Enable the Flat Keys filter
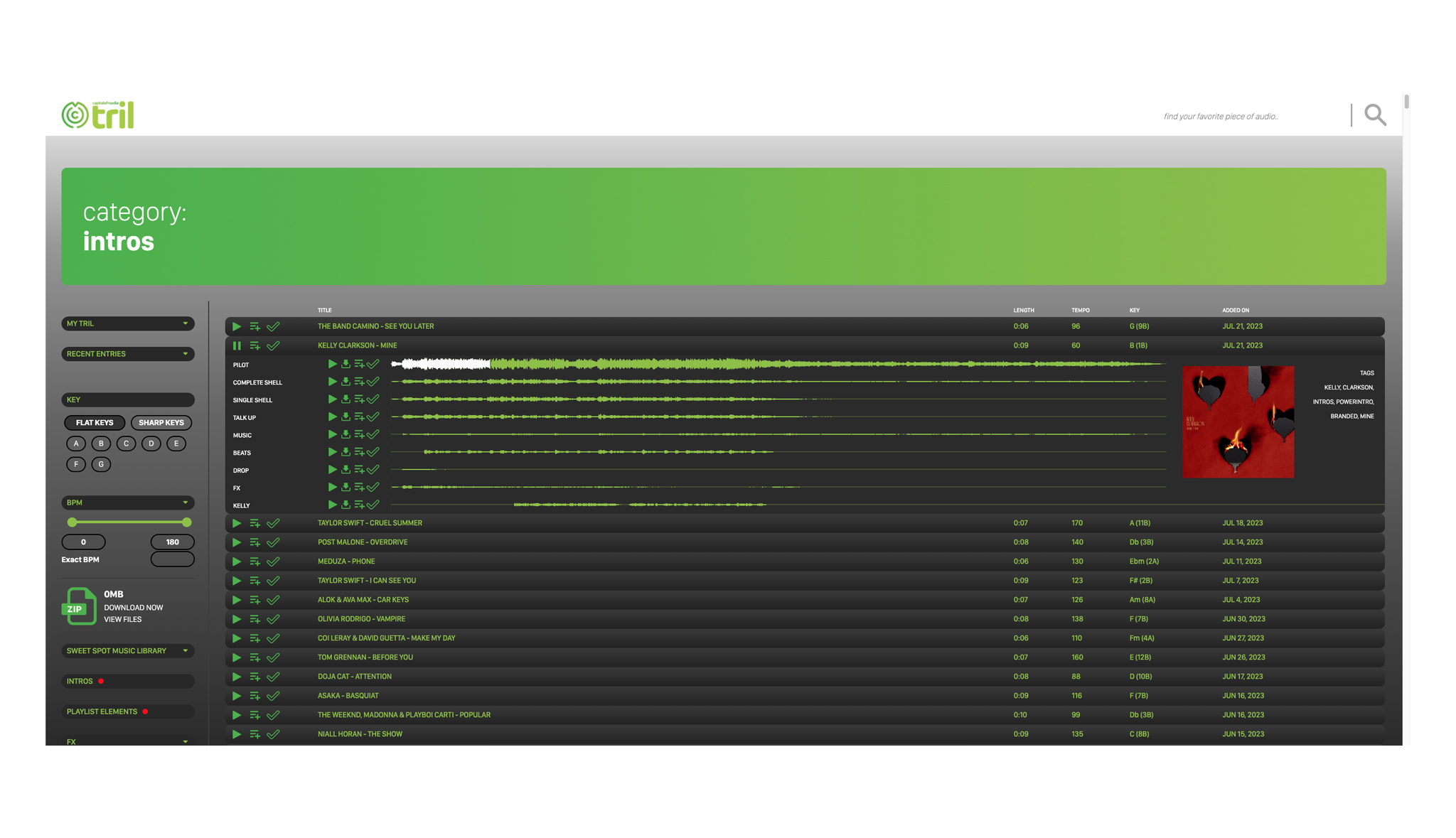 pyautogui.click(x=95, y=423)
